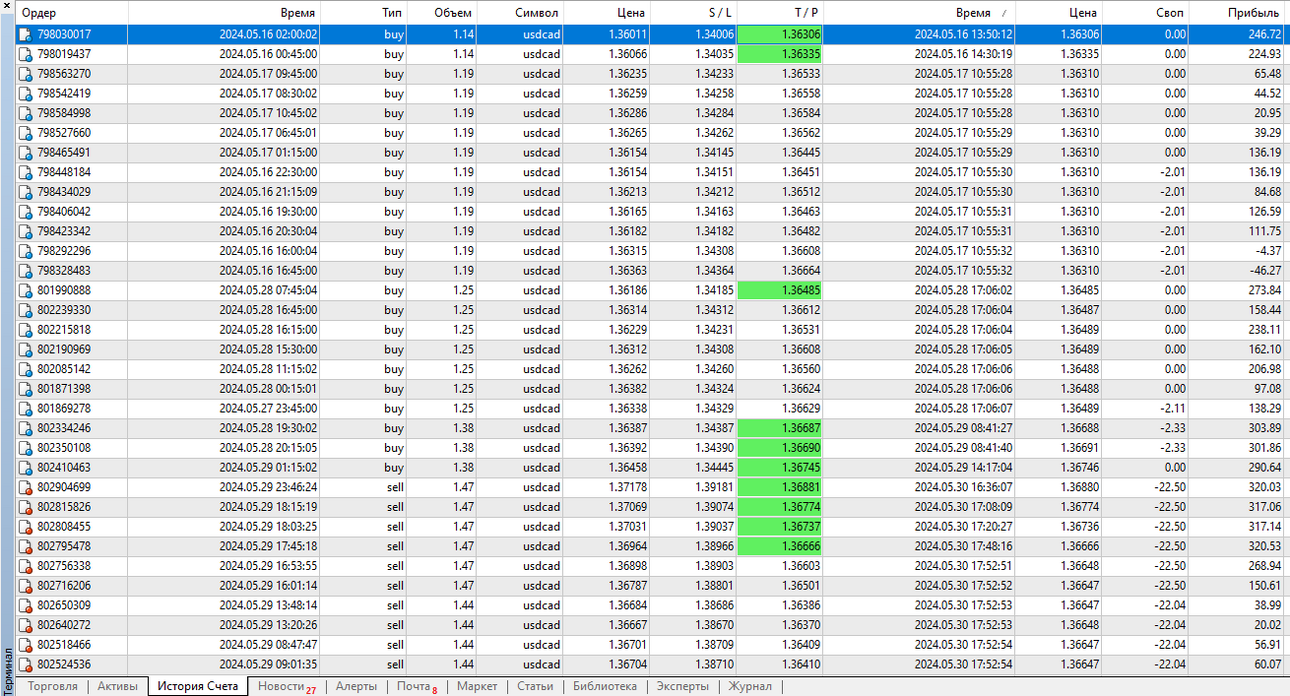
Task: Click the order icon beside 798030017
Action: click(x=25, y=34)
